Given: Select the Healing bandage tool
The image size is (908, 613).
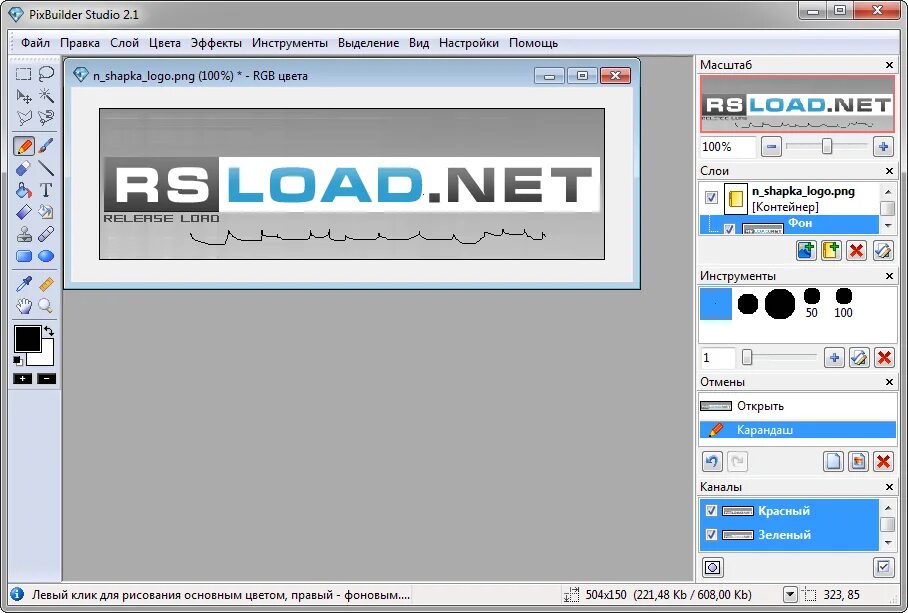Looking at the screenshot, I should tap(46, 234).
